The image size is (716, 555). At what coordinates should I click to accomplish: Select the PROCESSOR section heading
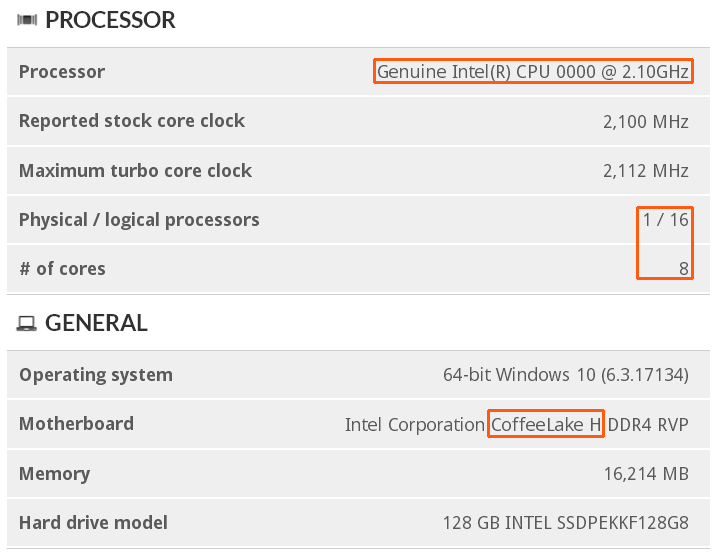click(x=110, y=20)
